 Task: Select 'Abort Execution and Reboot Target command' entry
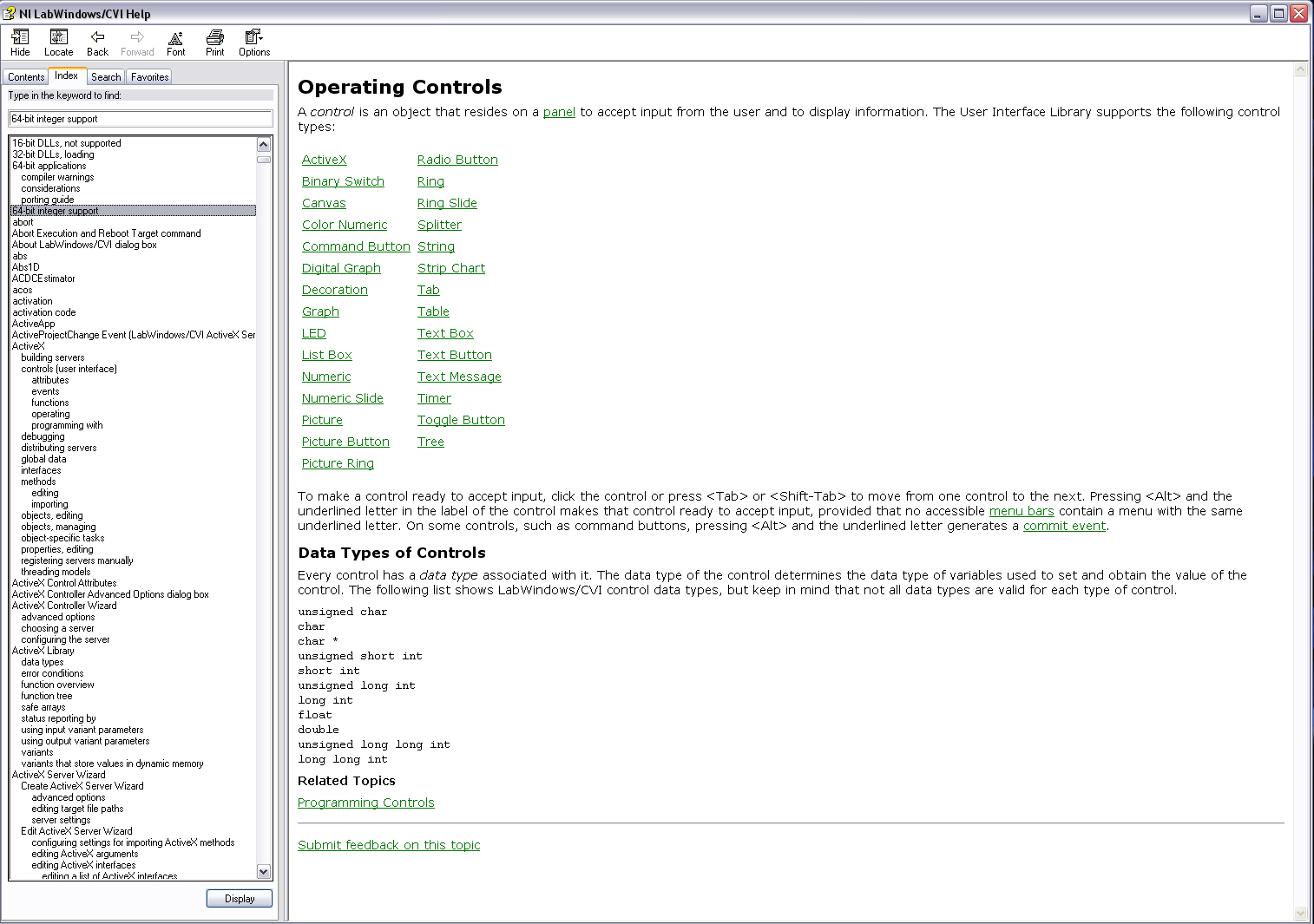point(107,233)
